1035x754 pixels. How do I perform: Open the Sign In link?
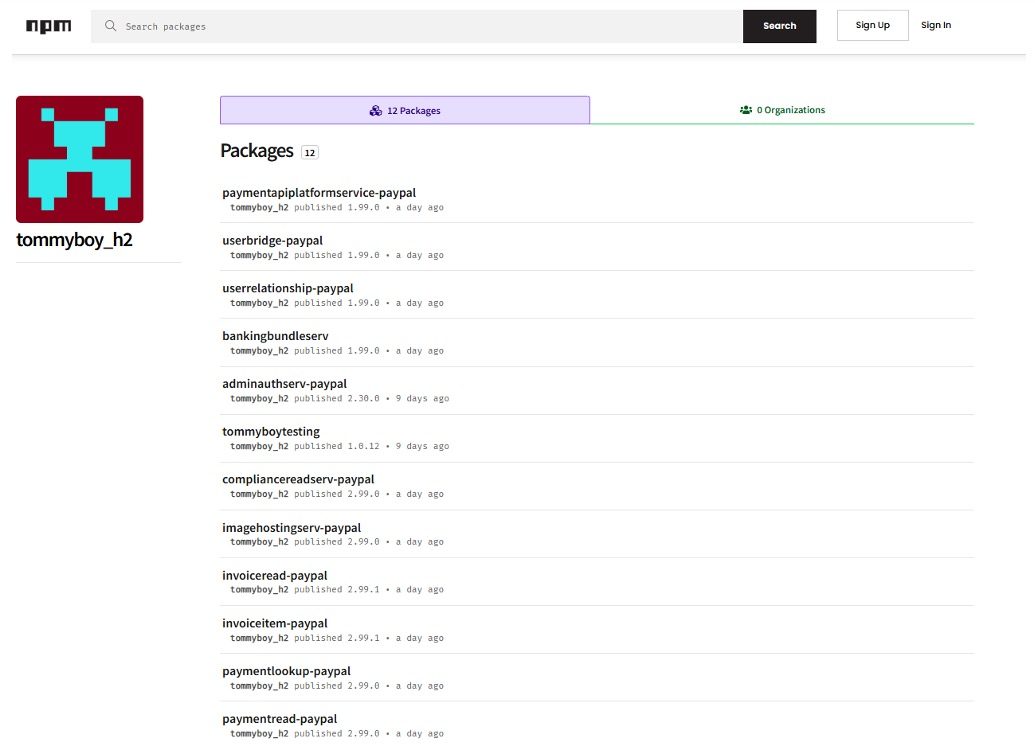(x=936, y=25)
